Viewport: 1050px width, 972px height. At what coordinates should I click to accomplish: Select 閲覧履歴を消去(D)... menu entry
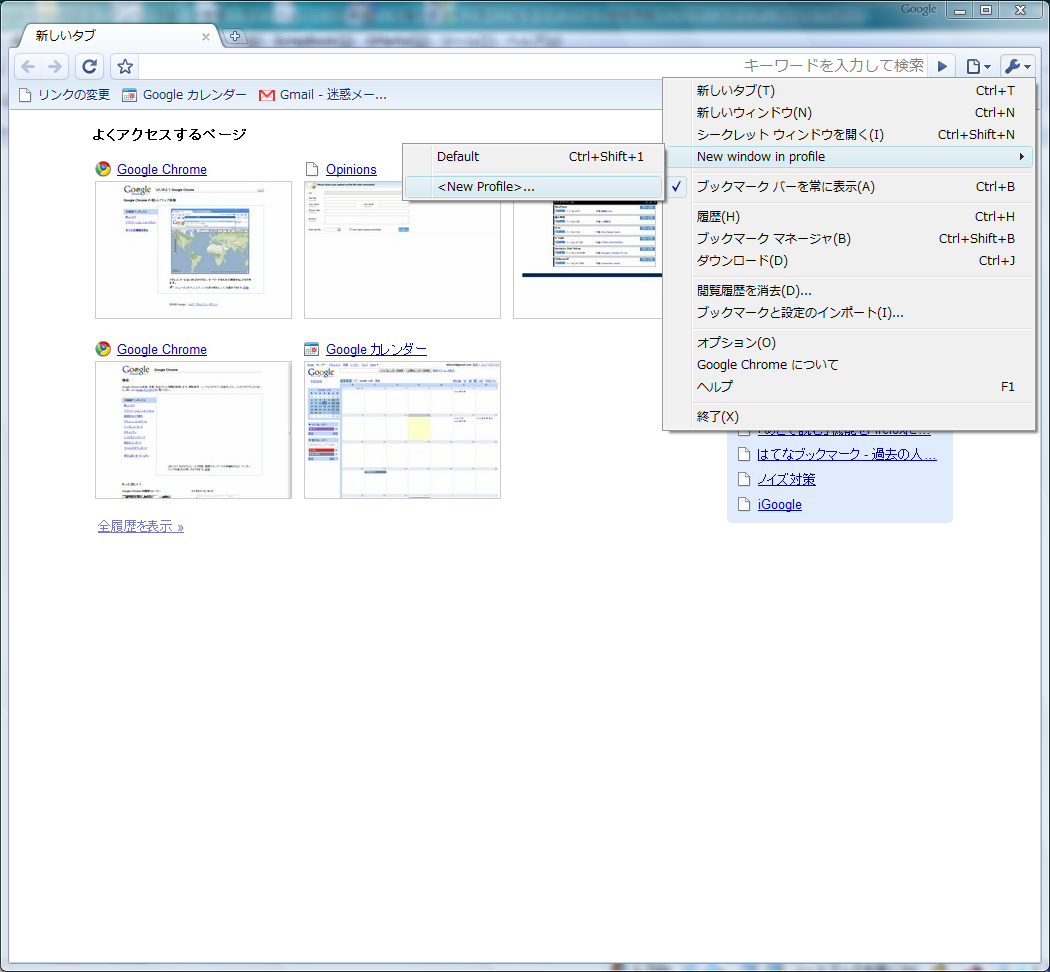tap(849, 291)
